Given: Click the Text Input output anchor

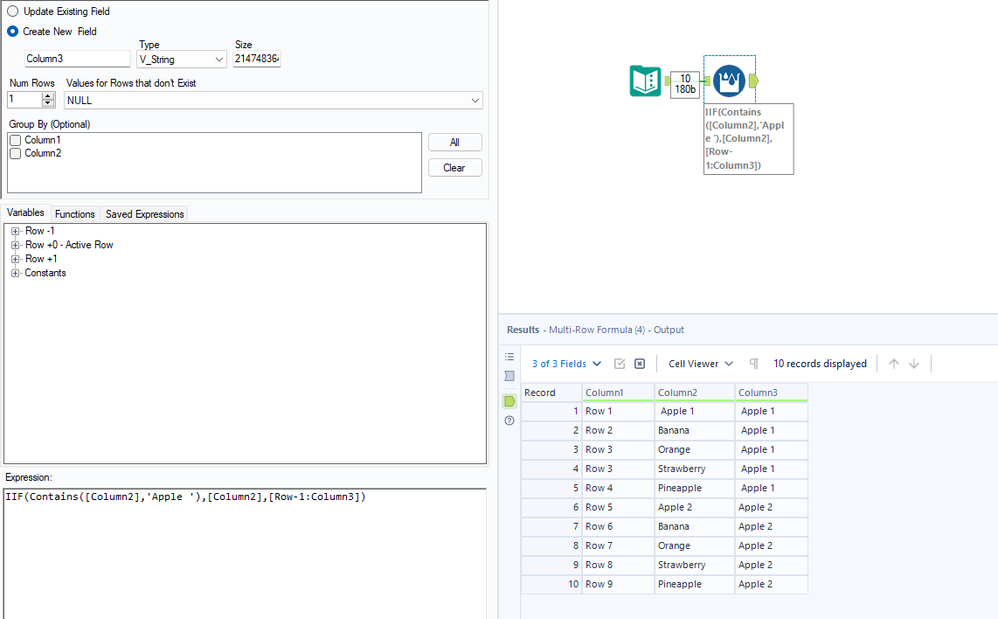Looking at the screenshot, I should (x=666, y=81).
